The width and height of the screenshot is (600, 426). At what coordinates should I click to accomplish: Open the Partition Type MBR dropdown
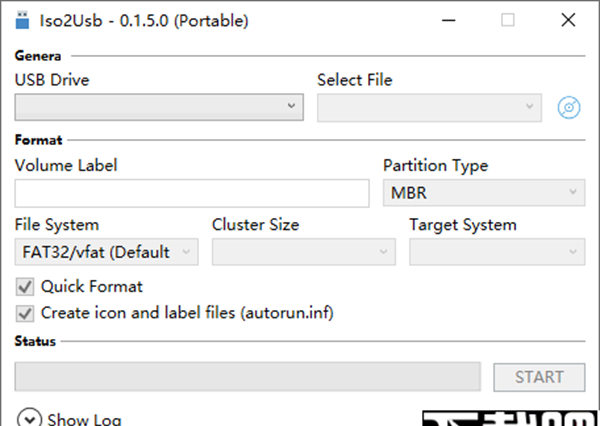pos(484,193)
